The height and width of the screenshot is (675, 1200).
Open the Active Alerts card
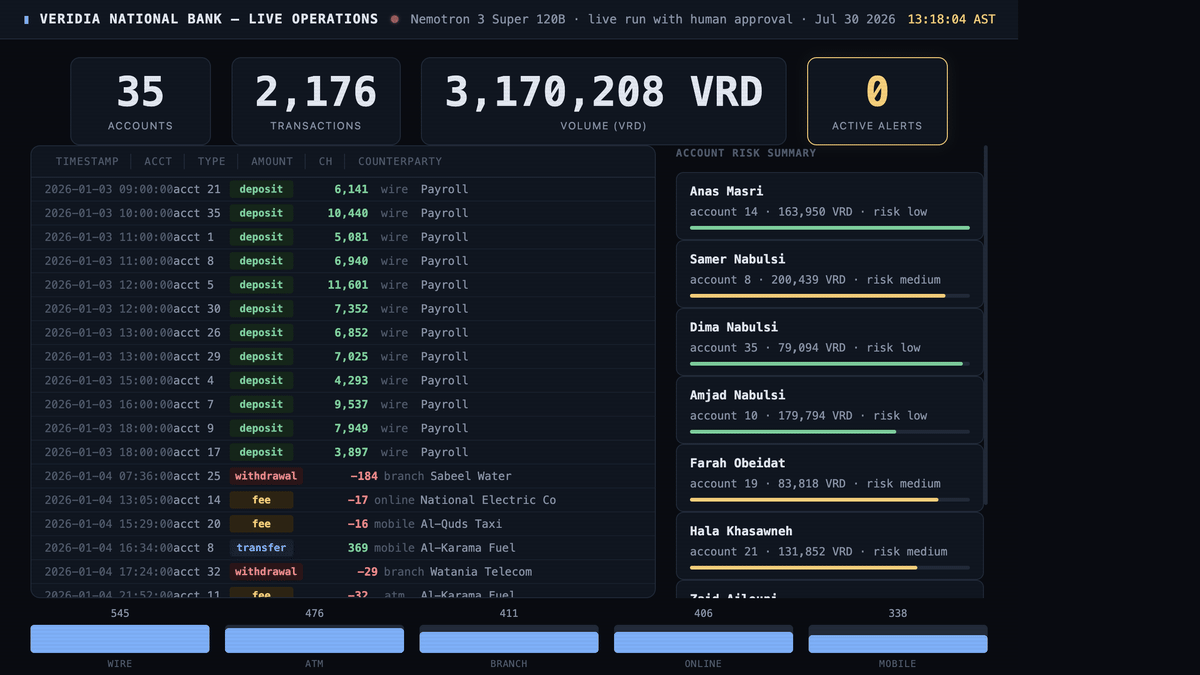pyautogui.click(x=877, y=101)
